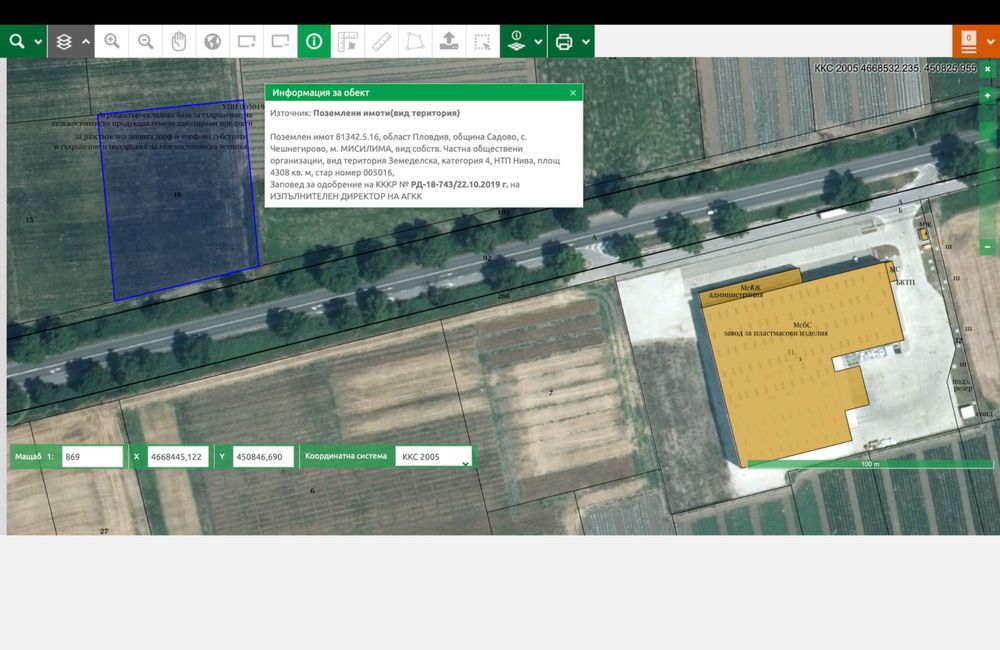Open the map layers panel
Viewport: 1000px width, 650px height.
pyautogui.click(x=64, y=42)
